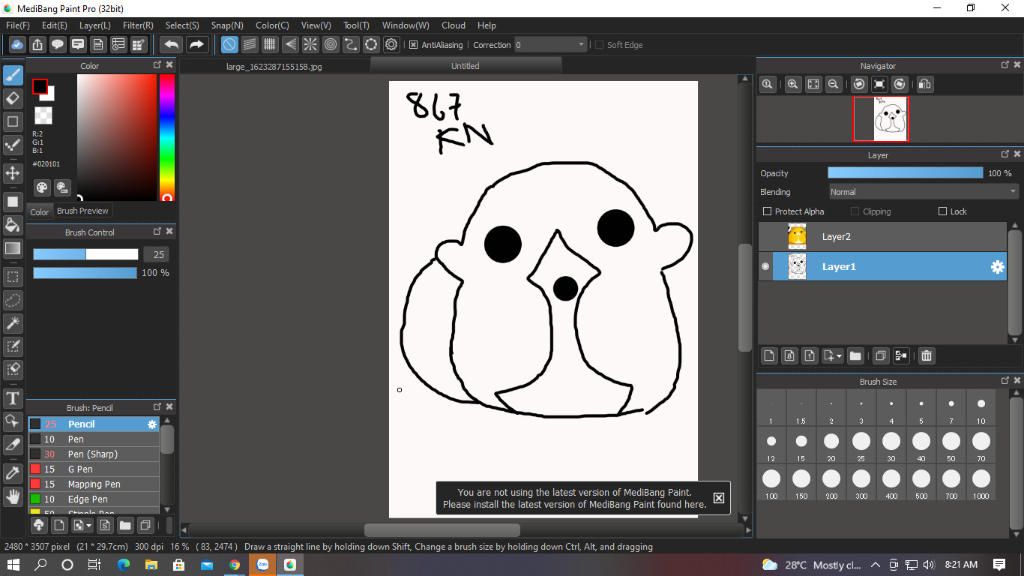The height and width of the screenshot is (576, 1024).
Task: Select the Text tool
Action: (13, 398)
